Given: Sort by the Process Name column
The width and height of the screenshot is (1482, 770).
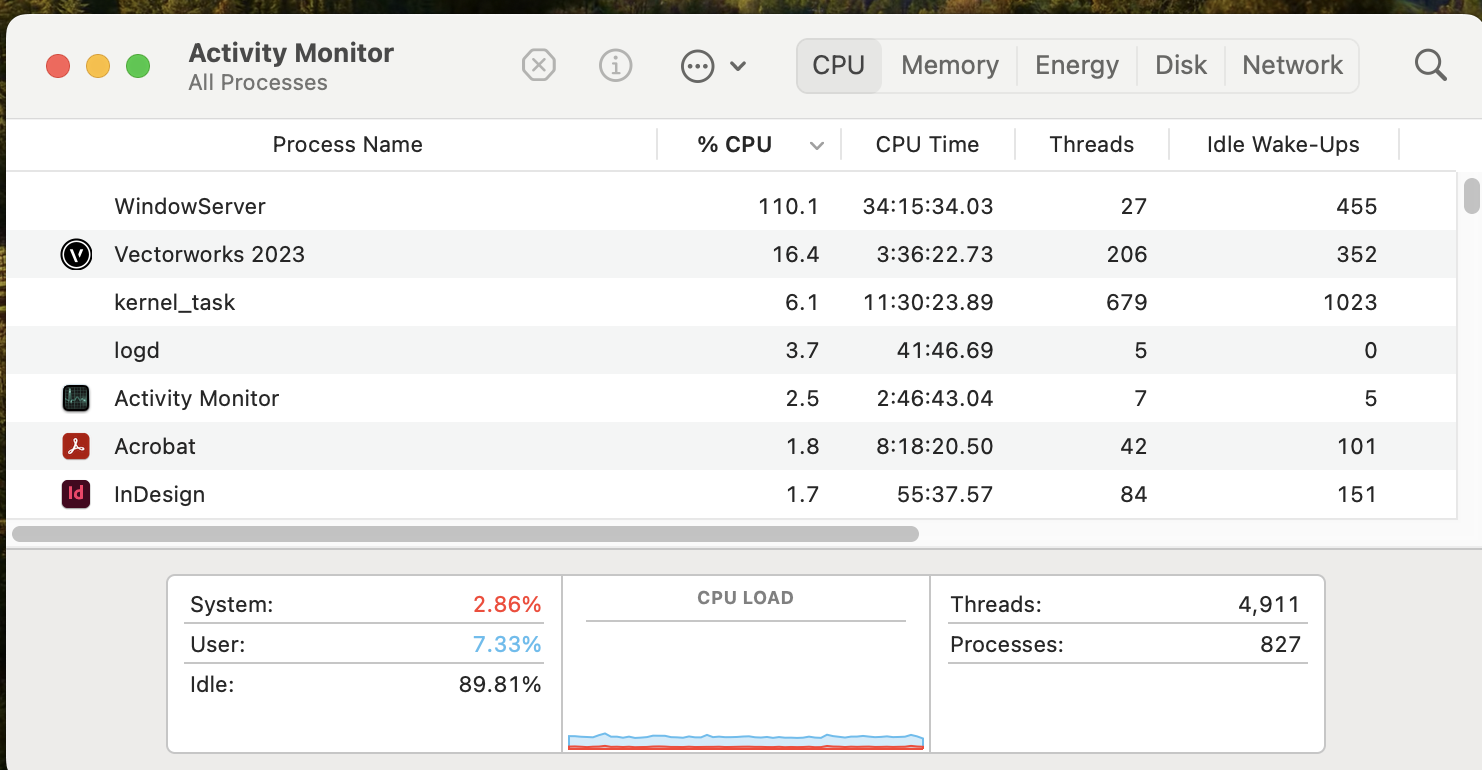Looking at the screenshot, I should pos(347,145).
